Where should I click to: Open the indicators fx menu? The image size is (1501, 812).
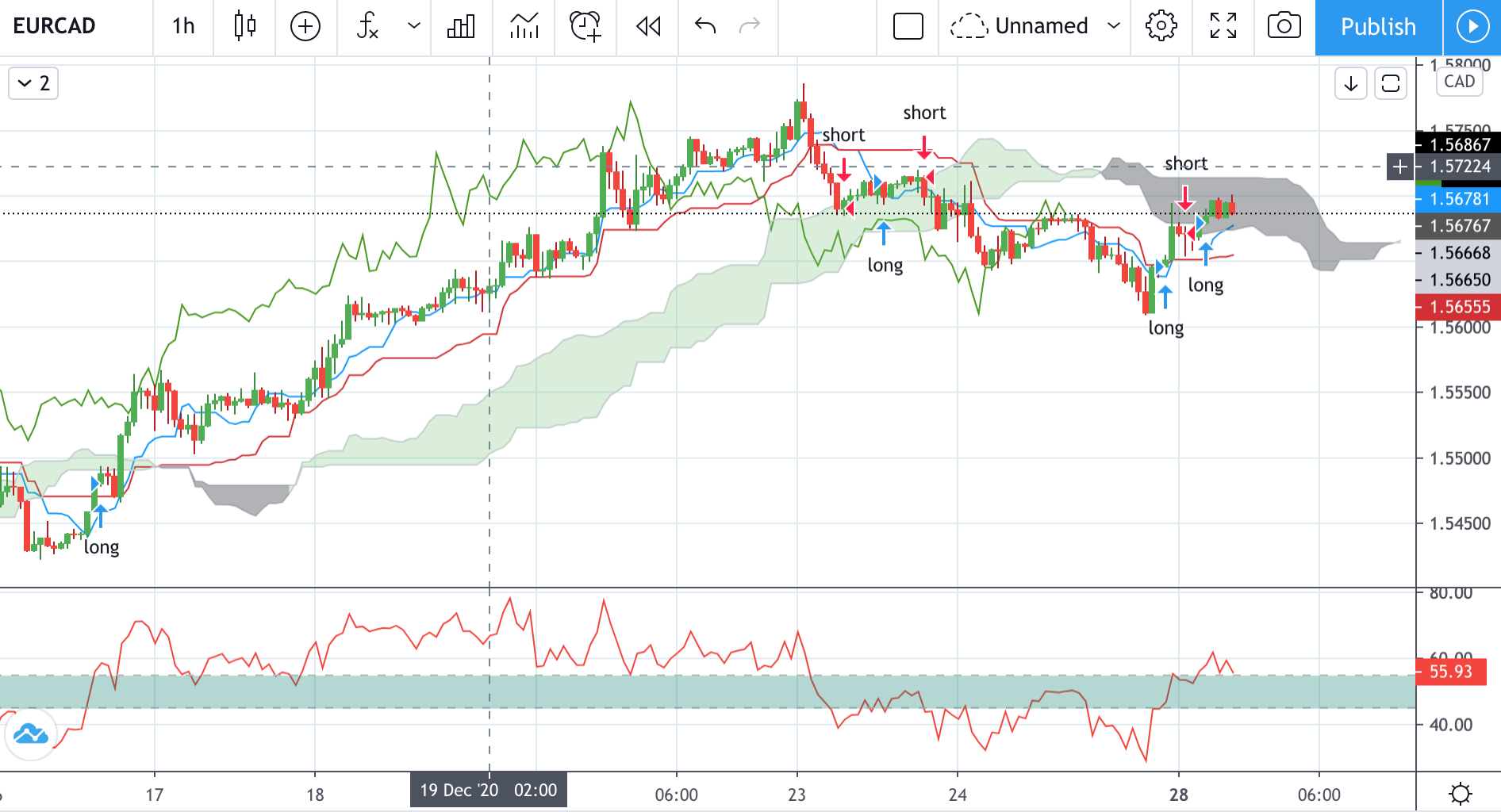pos(367,26)
